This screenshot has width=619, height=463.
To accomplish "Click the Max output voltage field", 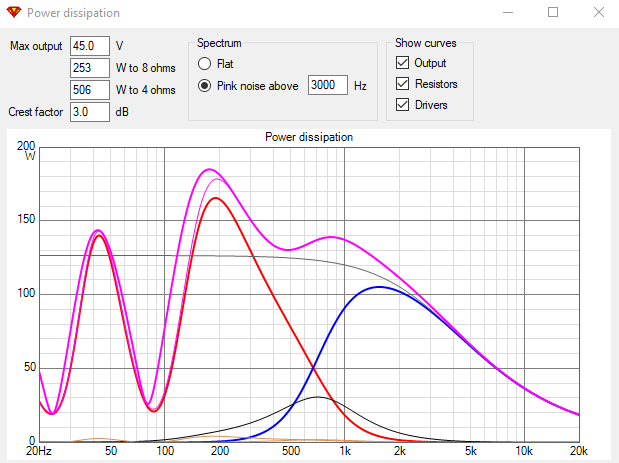I will pyautogui.click(x=90, y=46).
